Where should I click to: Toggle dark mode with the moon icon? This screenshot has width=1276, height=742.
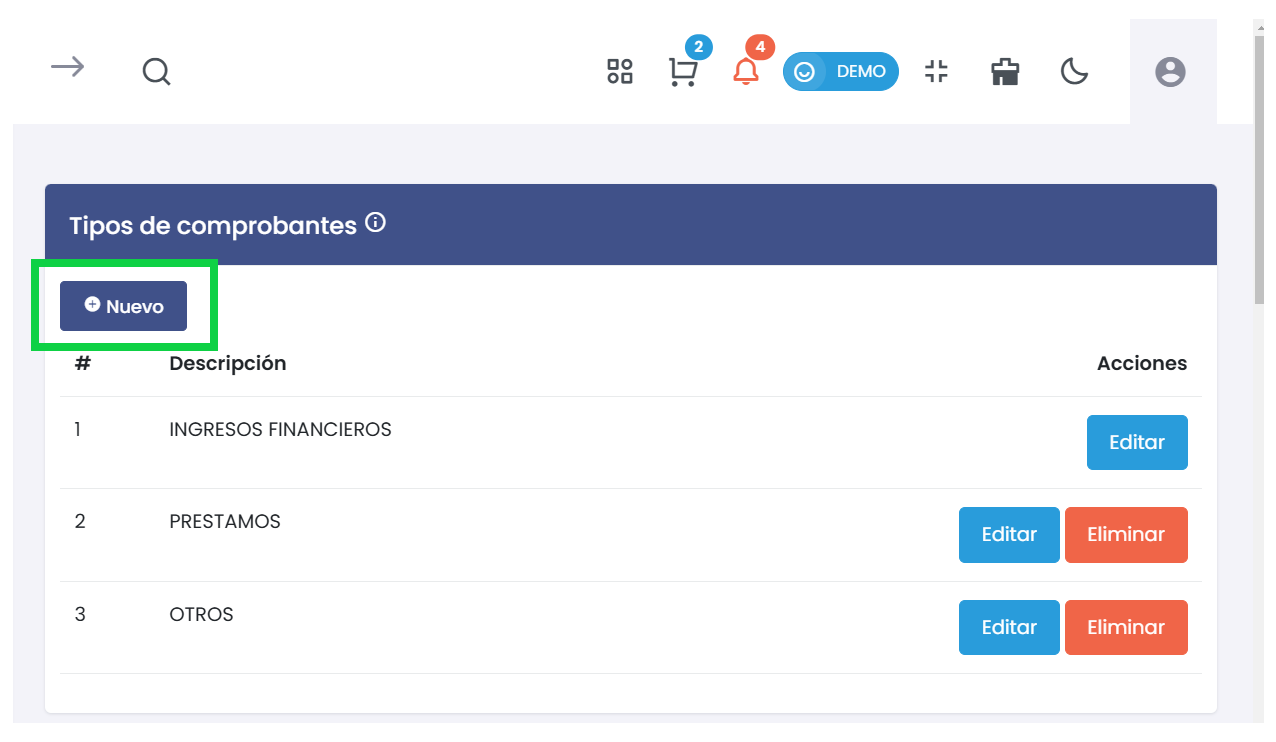coord(1074,71)
